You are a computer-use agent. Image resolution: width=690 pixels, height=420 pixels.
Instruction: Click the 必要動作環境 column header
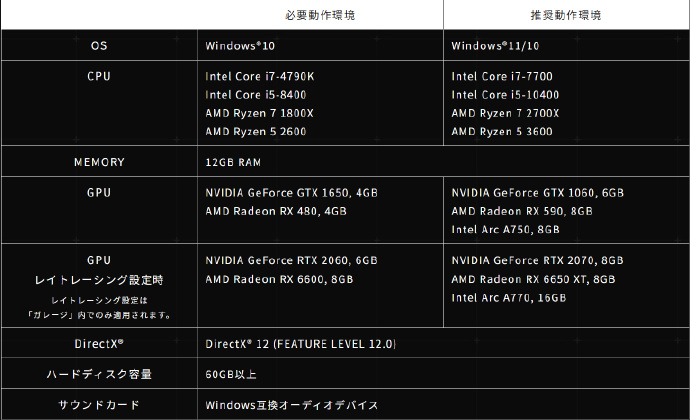coord(320,17)
